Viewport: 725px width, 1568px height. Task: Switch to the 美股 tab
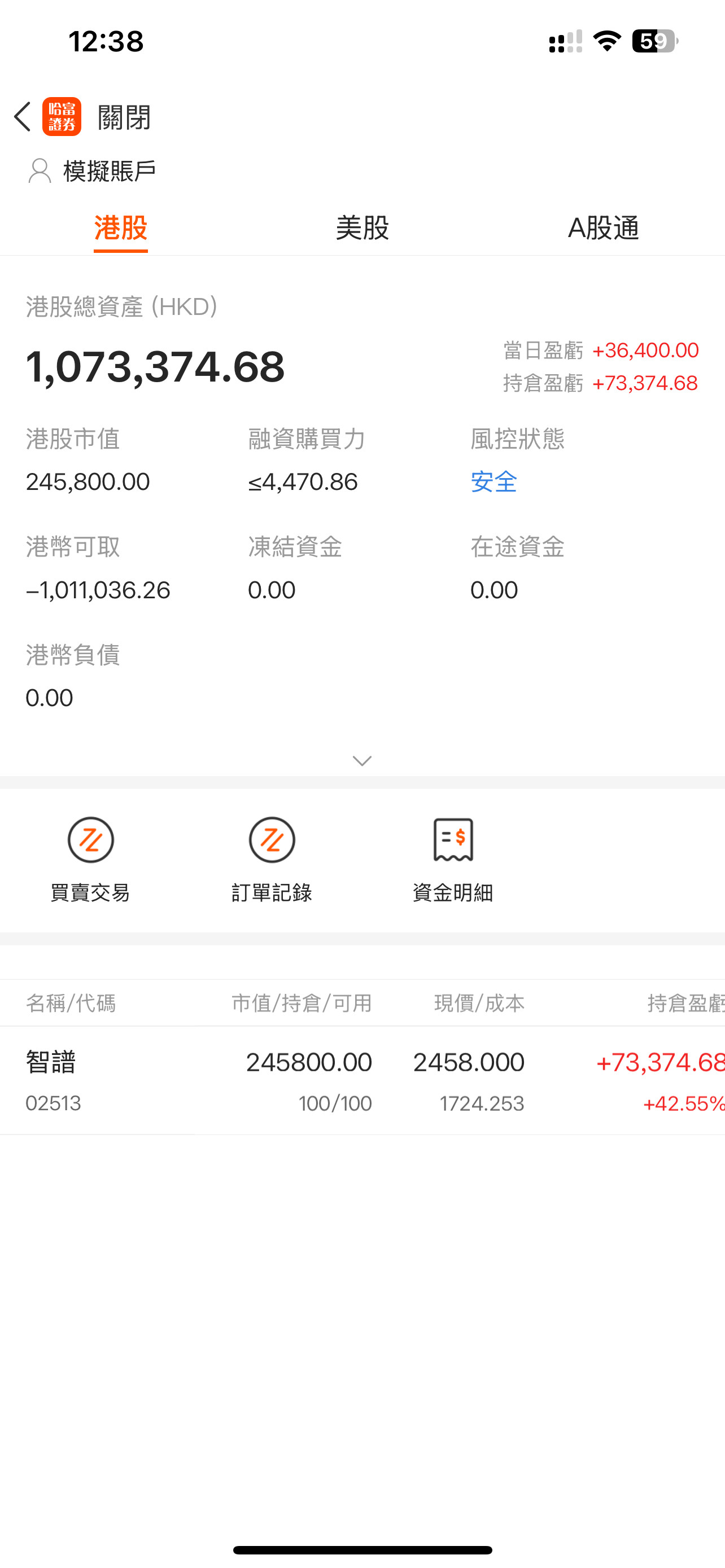[362, 227]
